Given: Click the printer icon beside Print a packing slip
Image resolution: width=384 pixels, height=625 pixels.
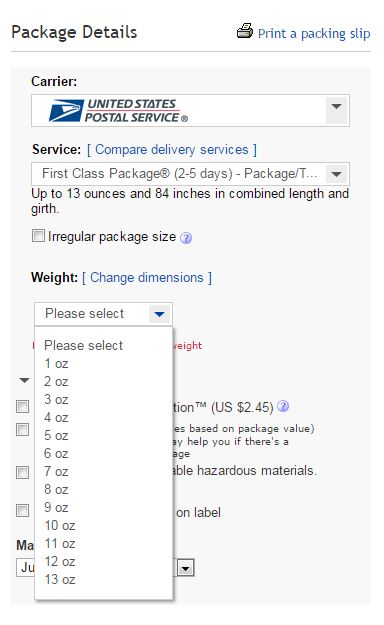Looking at the screenshot, I should 244,31.
